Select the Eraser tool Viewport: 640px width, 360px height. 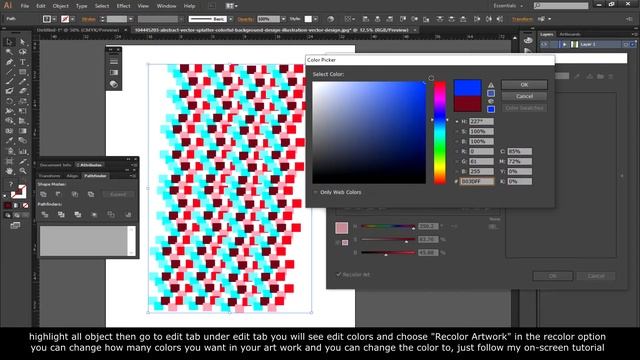coord(22,91)
